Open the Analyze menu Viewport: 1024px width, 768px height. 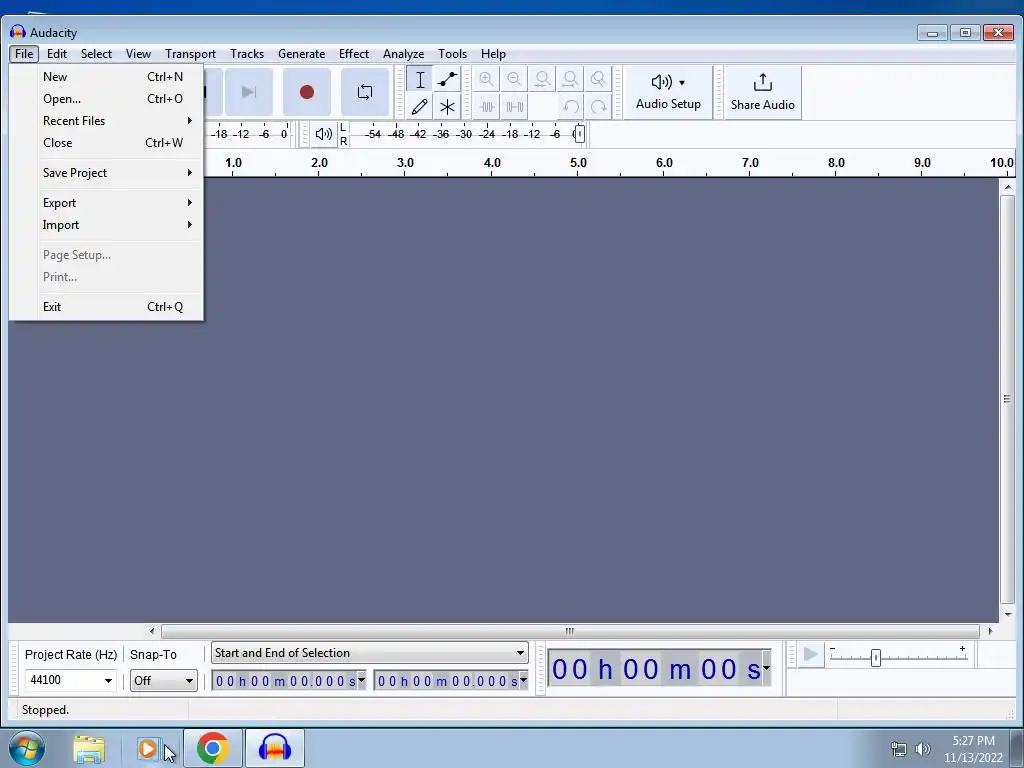(x=403, y=54)
